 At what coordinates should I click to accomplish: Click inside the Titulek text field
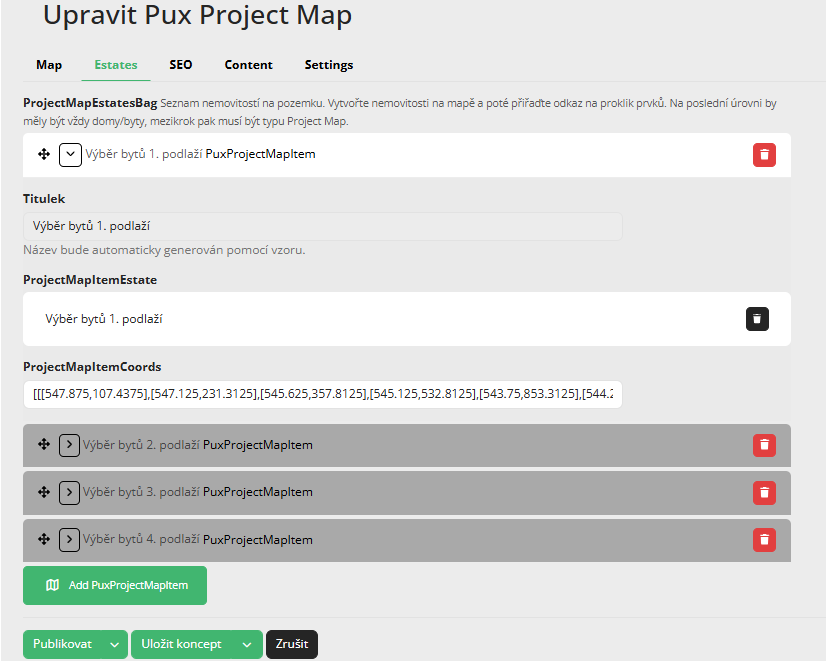322,227
